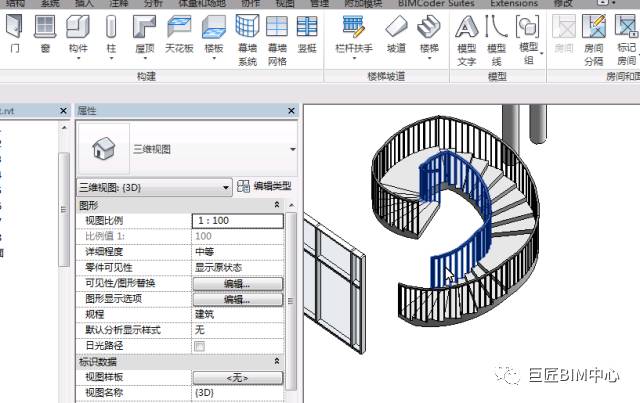Image resolution: width=640 pixels, height=403 pixels.
Task: Click the 视图比例 1 : 100 field
Action: (x=238, y=220)
